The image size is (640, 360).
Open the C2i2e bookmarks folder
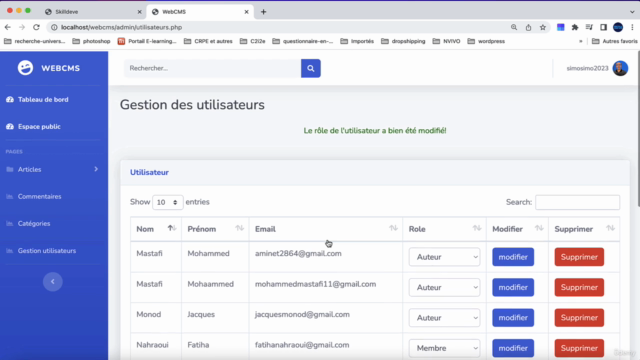coord(253,41)
